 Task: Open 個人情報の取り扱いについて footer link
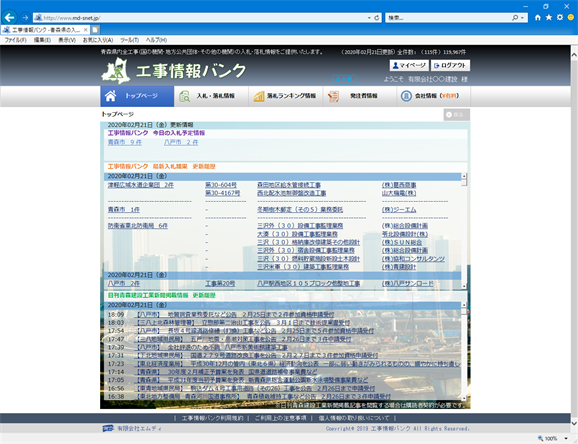click(354, 418)
